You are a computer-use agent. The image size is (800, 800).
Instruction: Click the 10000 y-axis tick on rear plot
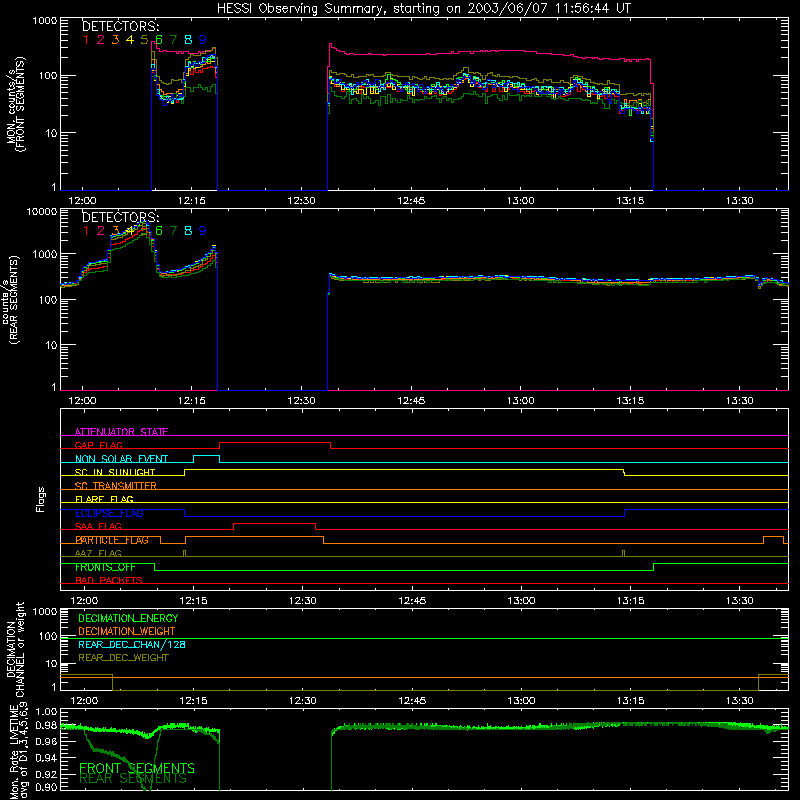pyautogui.click(x=42, y=211)
